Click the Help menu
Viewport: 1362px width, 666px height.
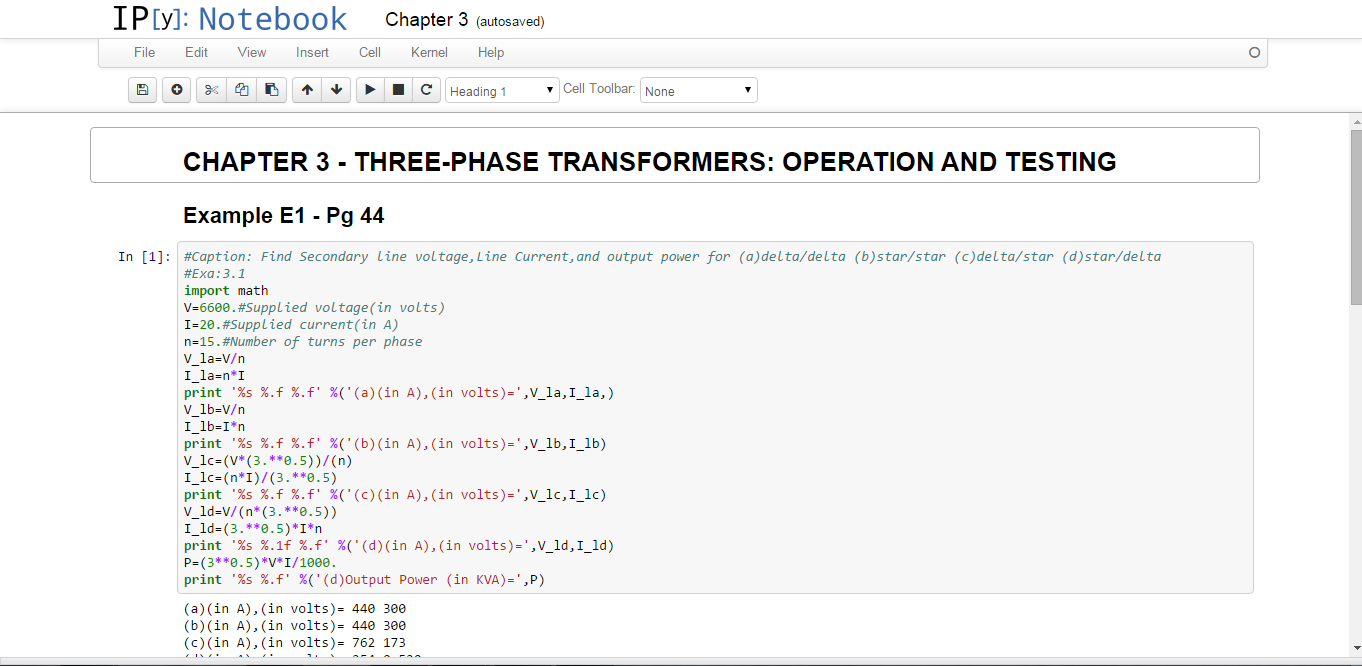491,52
